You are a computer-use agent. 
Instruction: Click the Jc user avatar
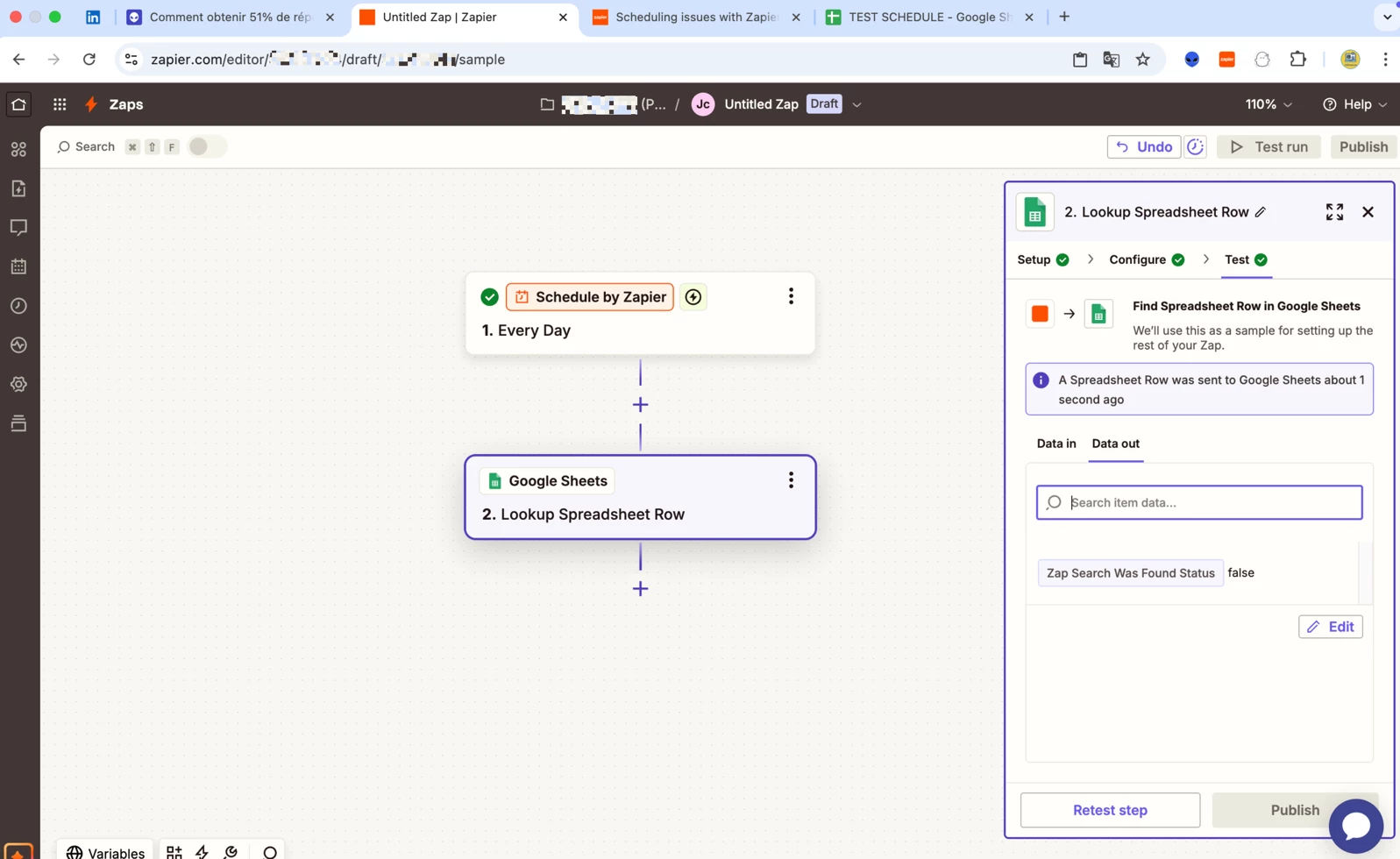(x=702, y=104)
